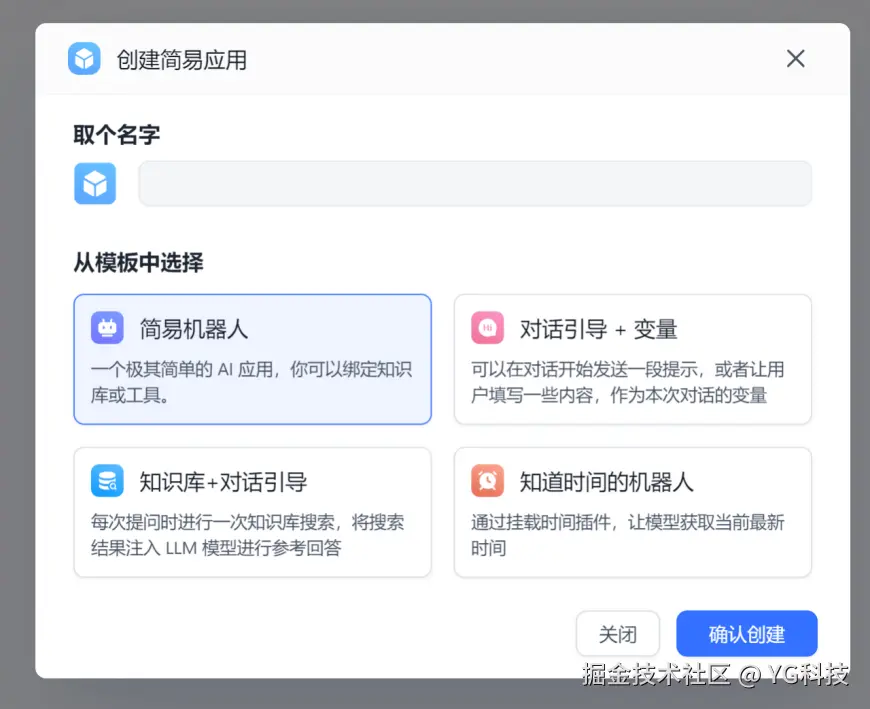Close the 创建简易应用 dialog with X
This screenshot has height=709, width=870.
(x=795, y=59)
